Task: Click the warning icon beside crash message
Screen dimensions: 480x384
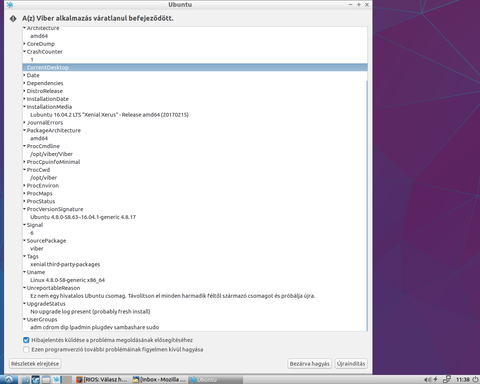Action: (x=13, y=19)
